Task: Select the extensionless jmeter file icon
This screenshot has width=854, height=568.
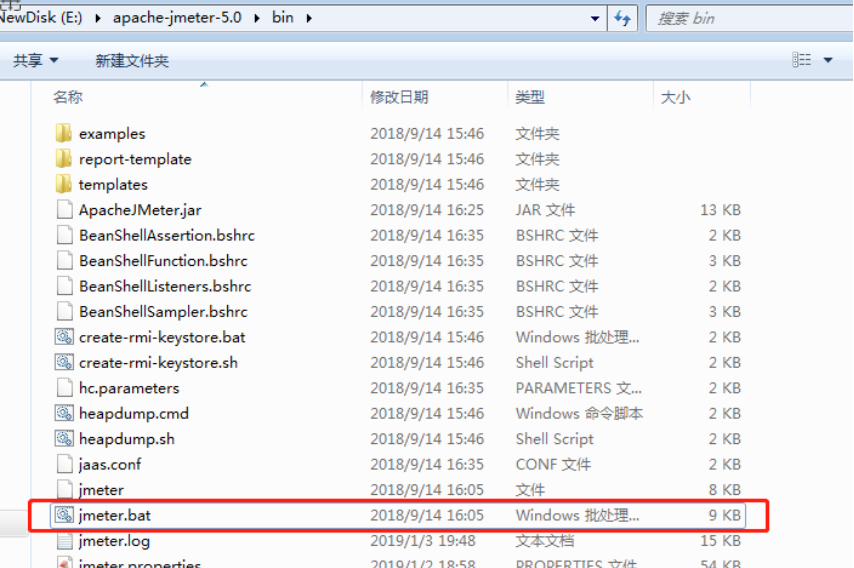Action: point(64,490)
